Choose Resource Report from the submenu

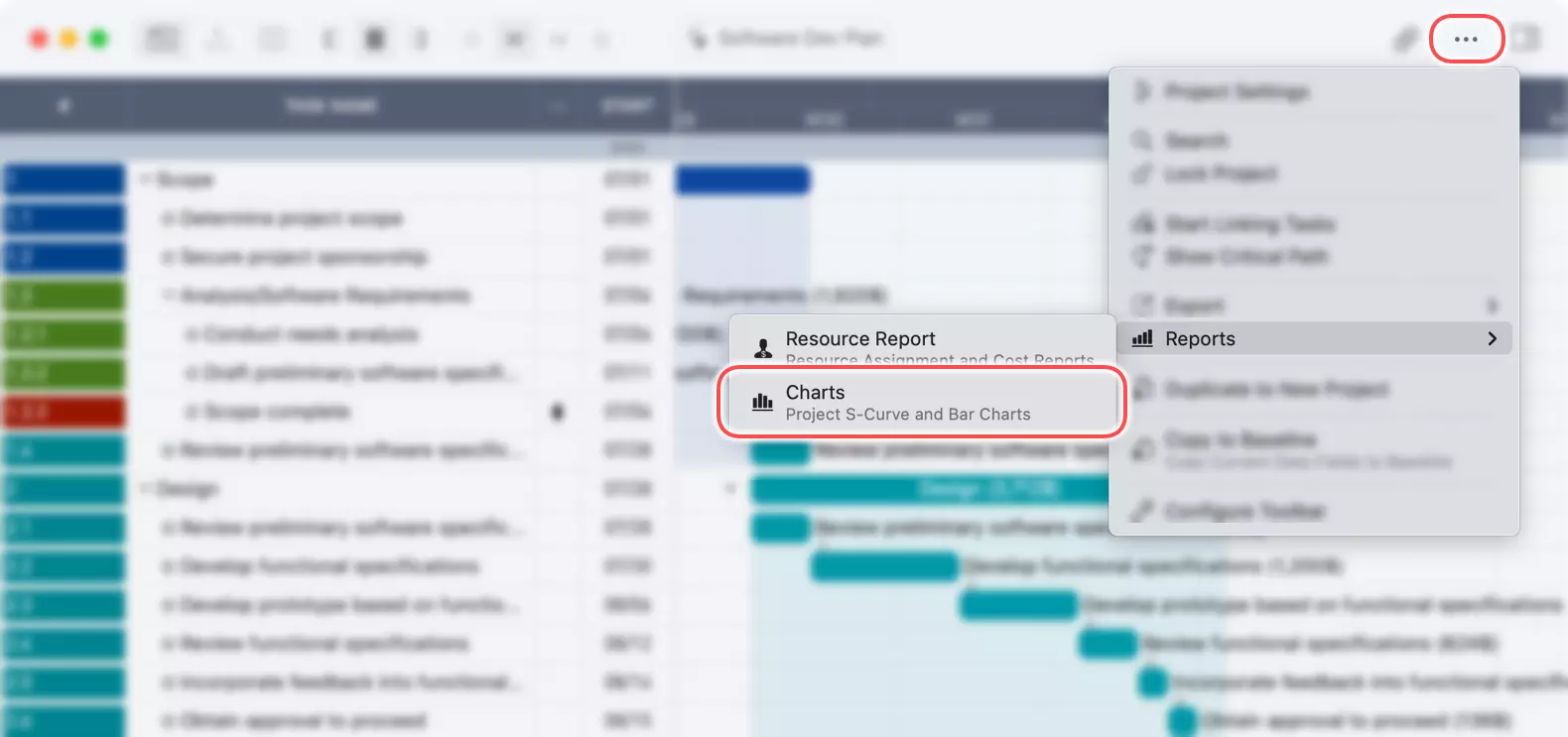pos(859,339)
